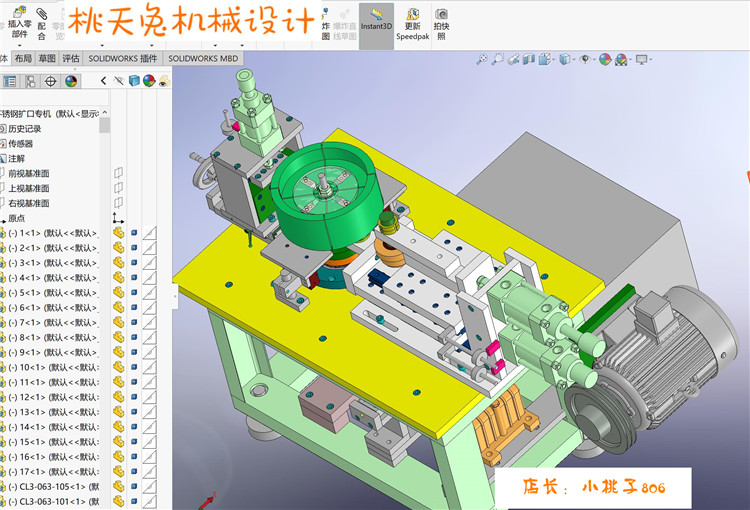The height and width of the screenshot is (510, 750).
Task: Toggle visibility icon for 前视基准面
Action: pos(119,173)
